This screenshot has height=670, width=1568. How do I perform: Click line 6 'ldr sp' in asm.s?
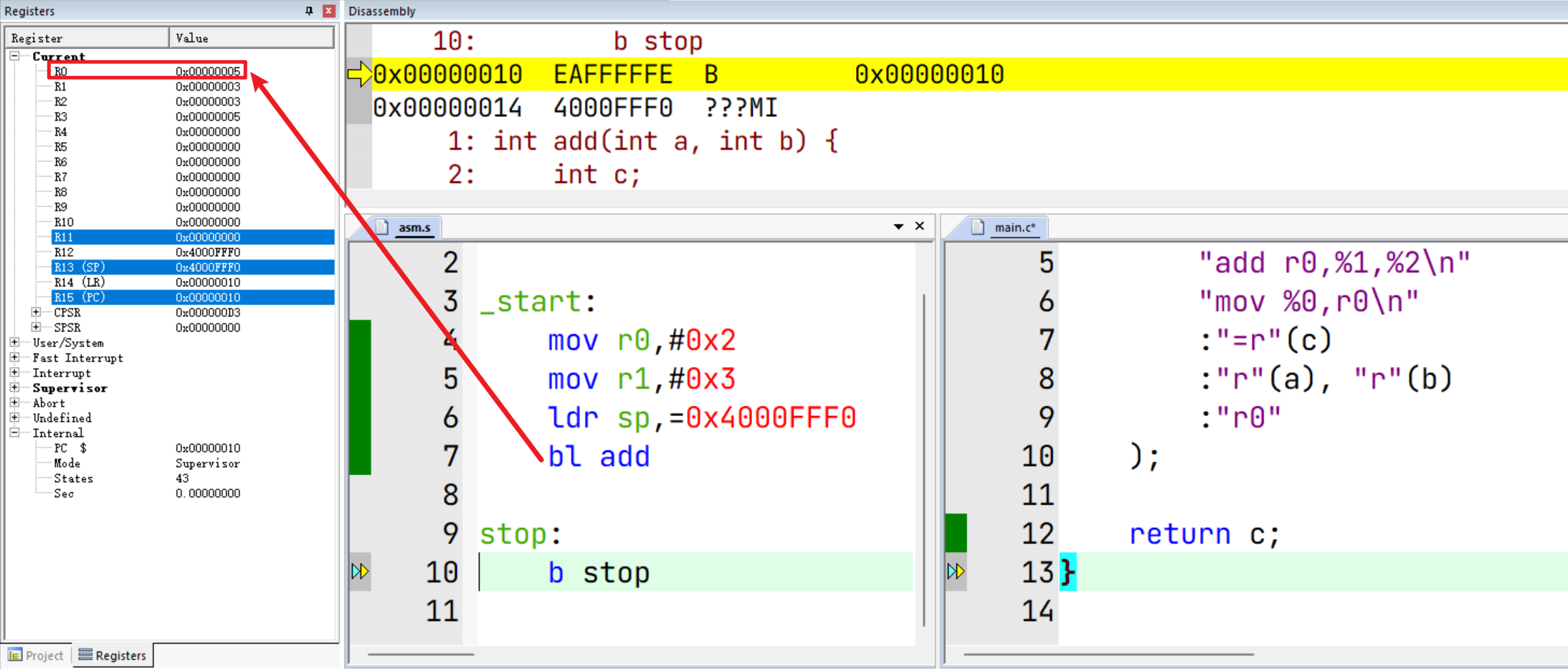point(702,417)
